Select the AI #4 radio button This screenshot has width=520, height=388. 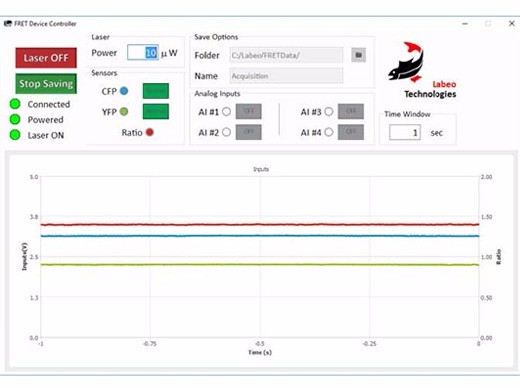329,132
